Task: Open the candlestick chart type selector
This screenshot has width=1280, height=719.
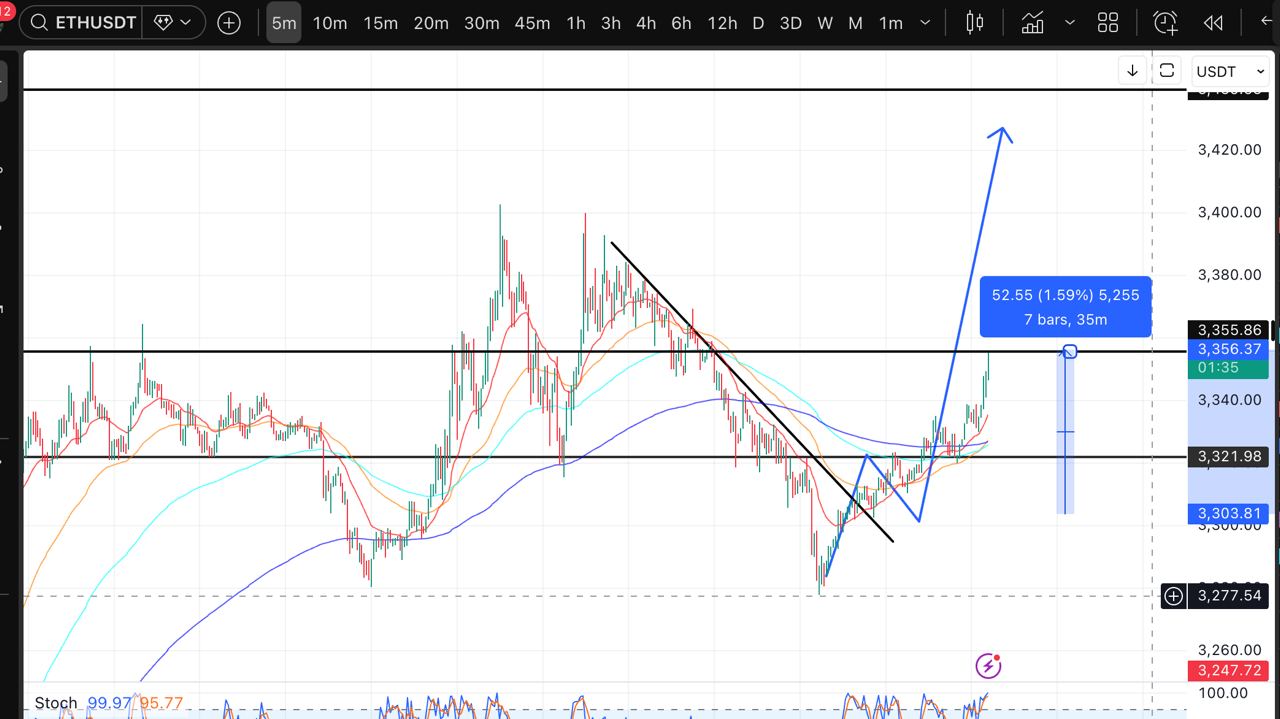Action: pyautogui.click(x=975, y=22)
